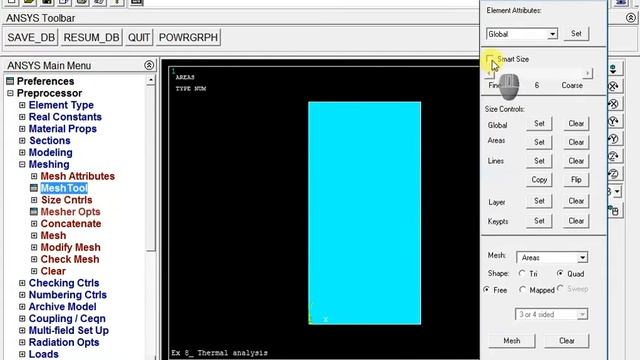Expand the Modeling node
The width and height of the screenshot is (640, 360).
point(22,153)
